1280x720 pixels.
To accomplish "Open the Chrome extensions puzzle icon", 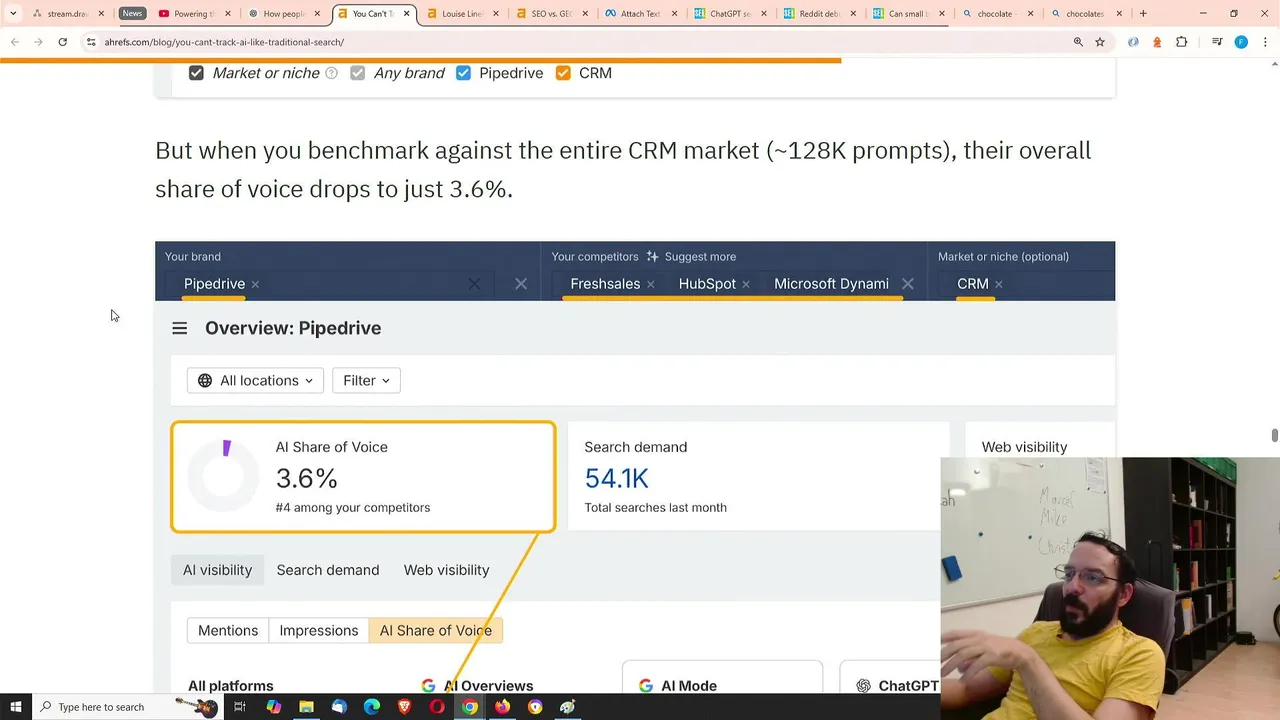I will pos(1181,42).
